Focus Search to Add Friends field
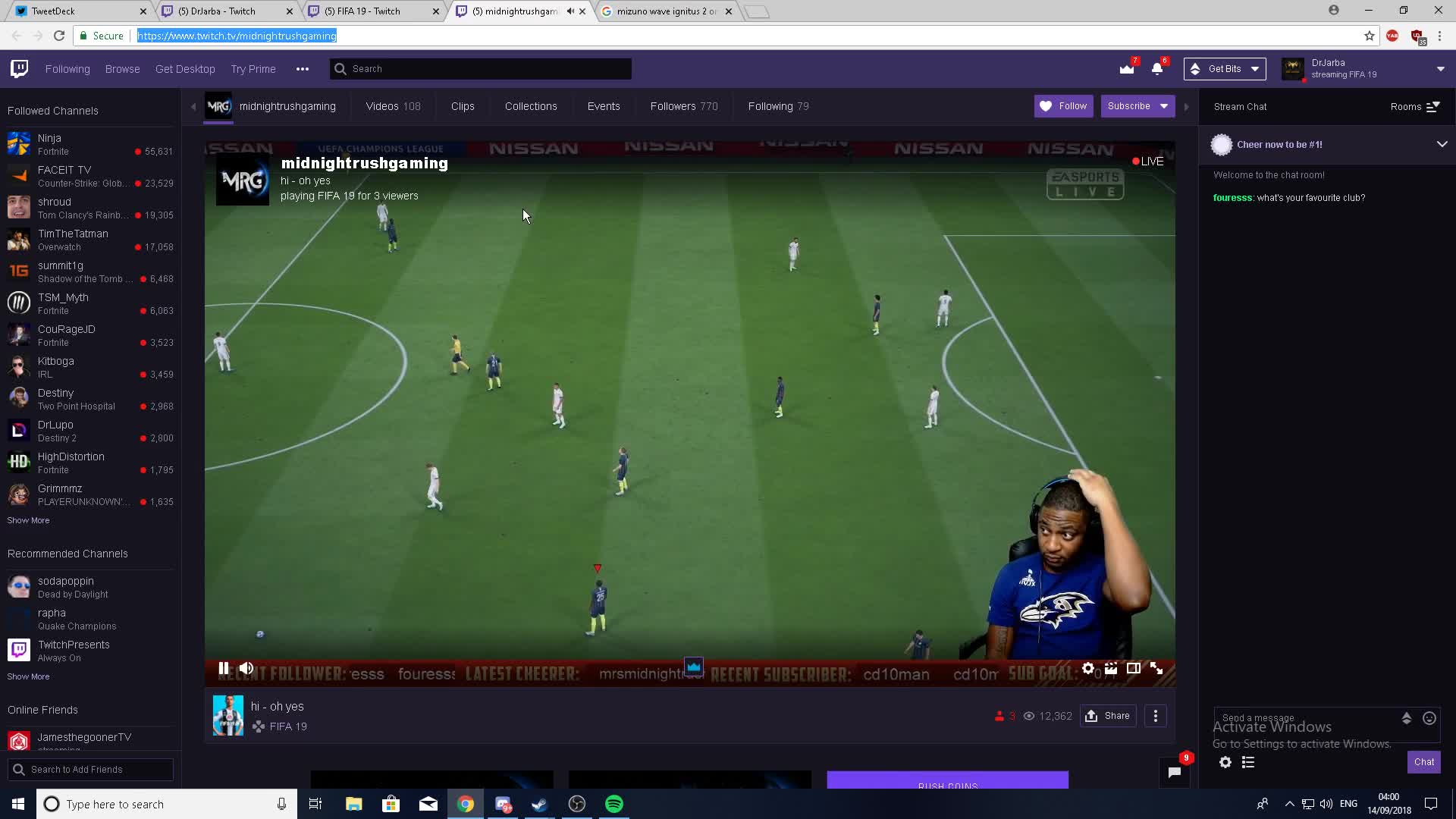Screen dimensions: 1456x819 [90, 769]
